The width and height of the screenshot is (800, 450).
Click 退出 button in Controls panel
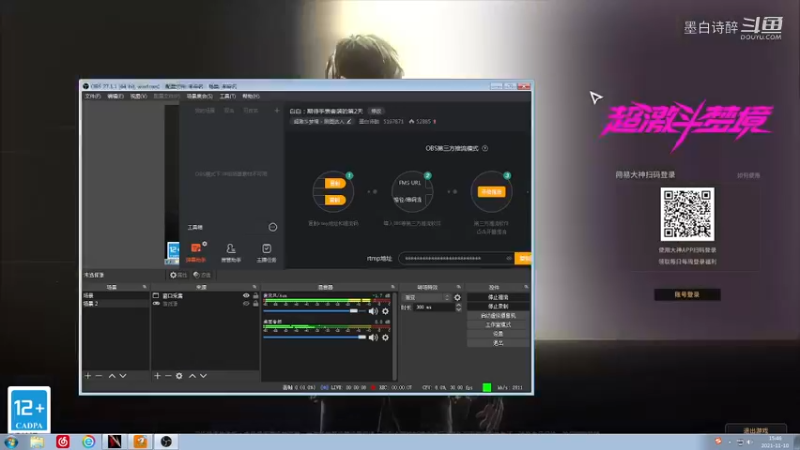click(x=498, y=343)
